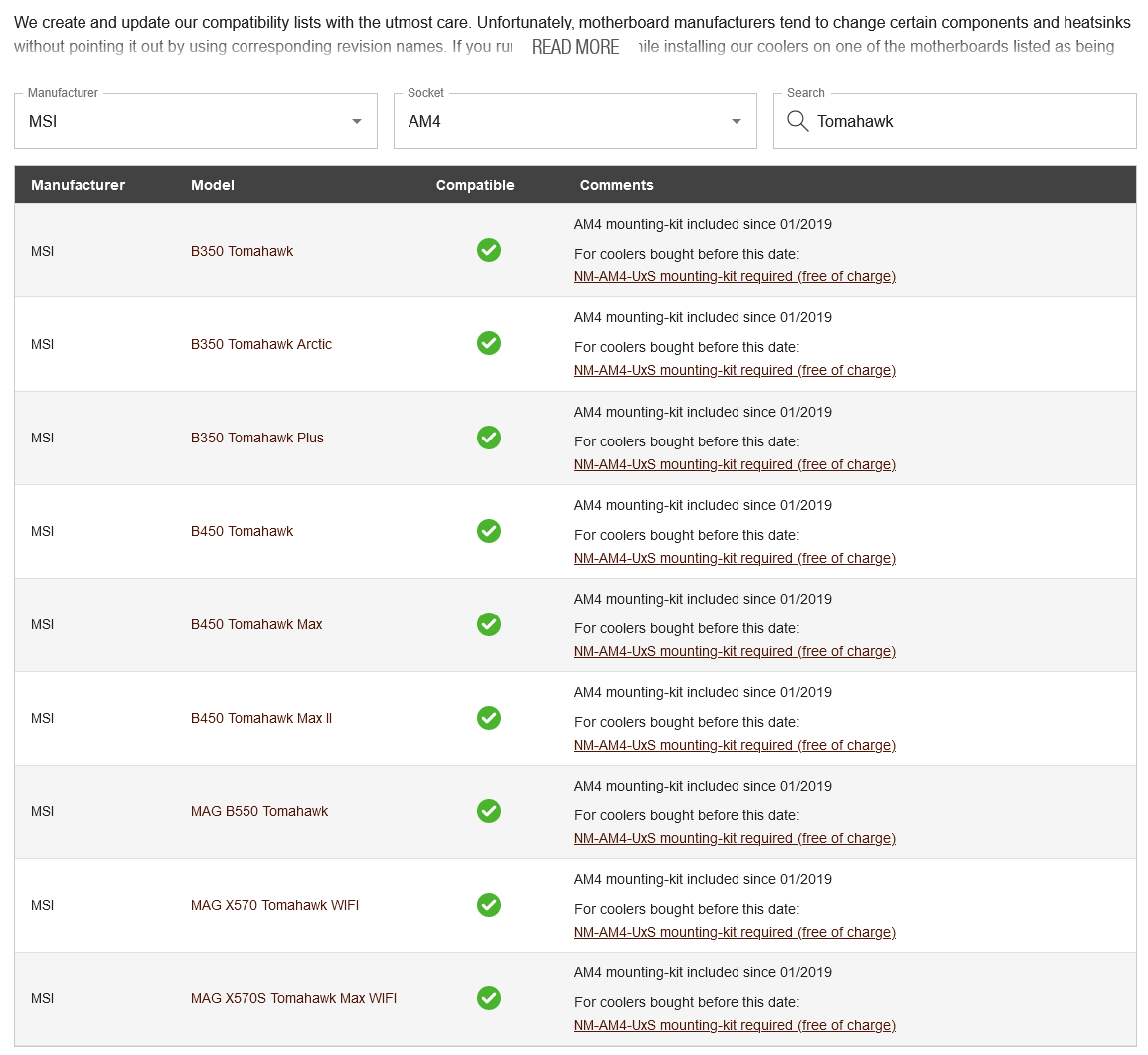Open the MAG X570 Tomahawk WIFI model link
The width and height of the screenshot is (1148, 1055).
(x=274, y=905)
